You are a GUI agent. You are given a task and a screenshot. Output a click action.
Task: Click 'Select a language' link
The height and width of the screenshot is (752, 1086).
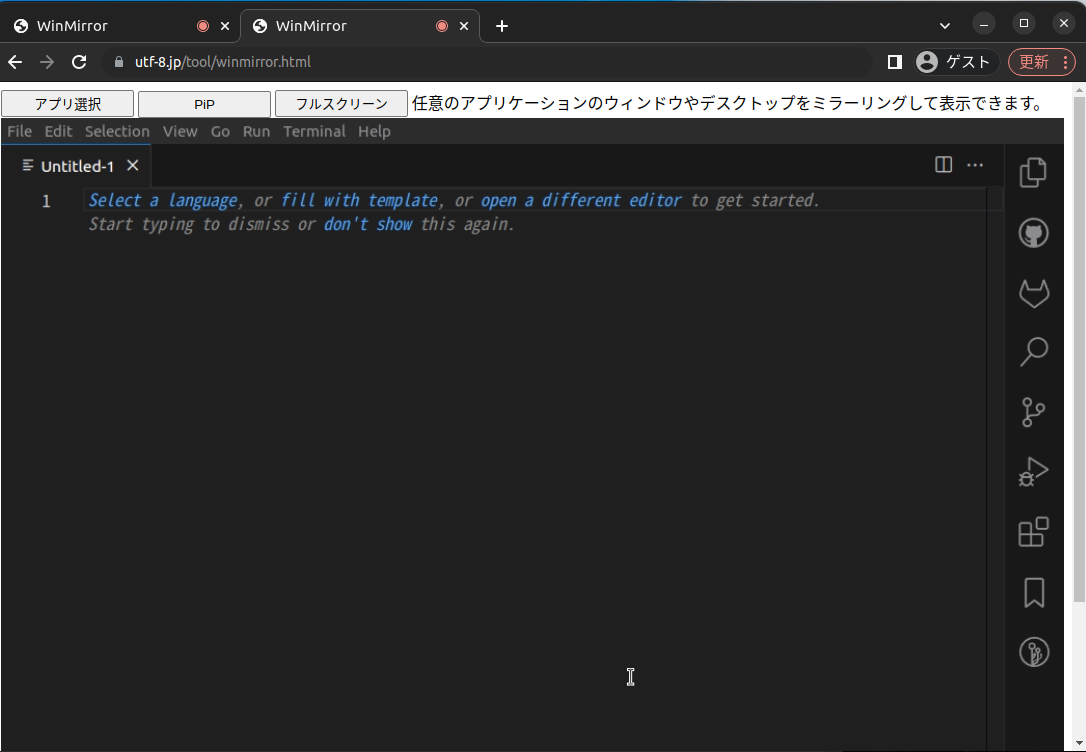click(163, 201)
